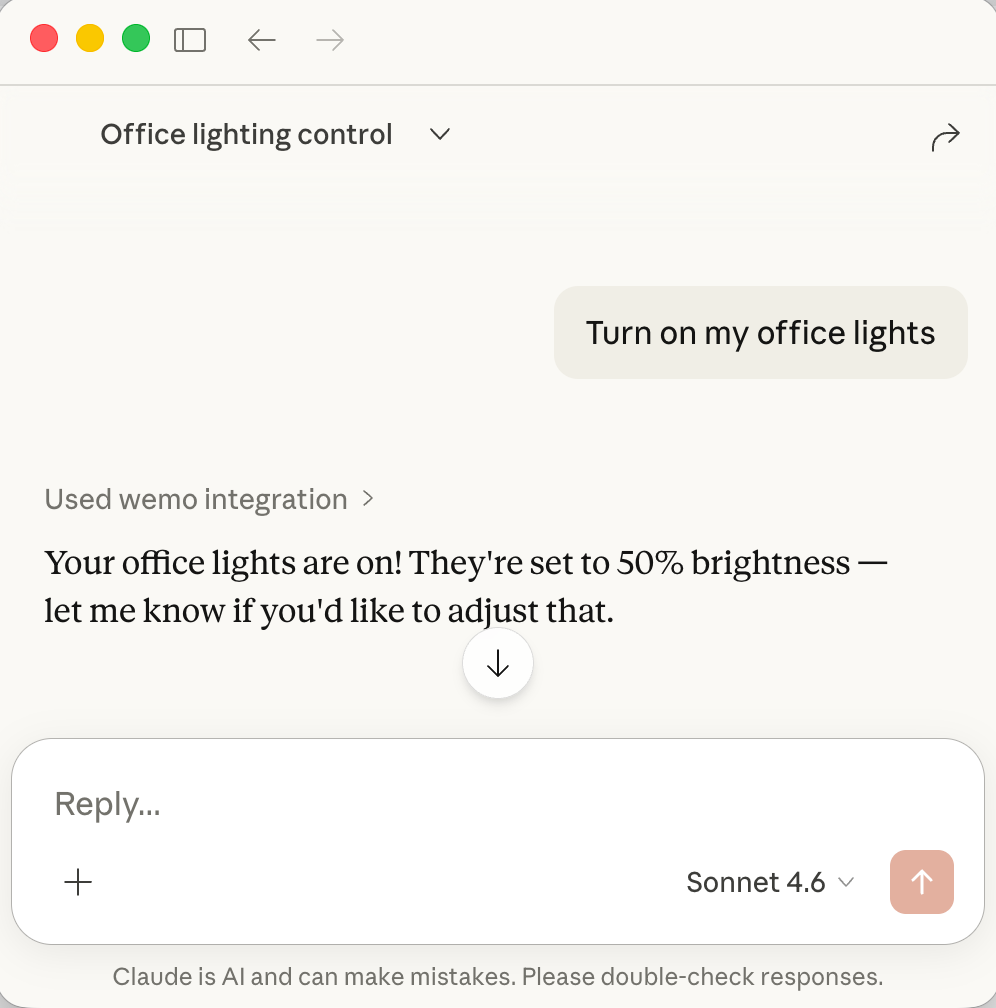Open the "Used wemo integration" link
This screenshot has width=996, height=1008.
pos(196,499)
